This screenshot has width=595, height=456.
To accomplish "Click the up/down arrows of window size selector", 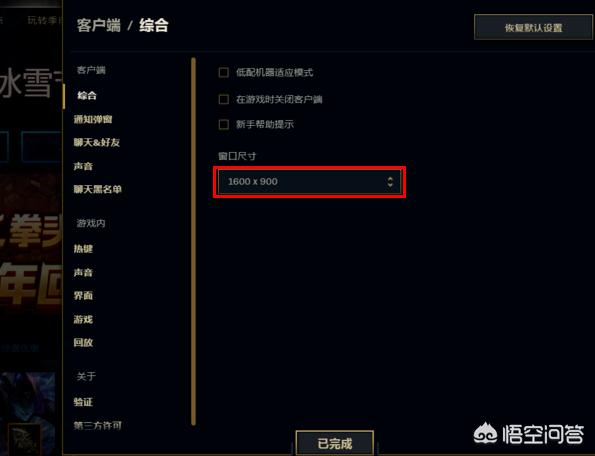I will point(390,182).
